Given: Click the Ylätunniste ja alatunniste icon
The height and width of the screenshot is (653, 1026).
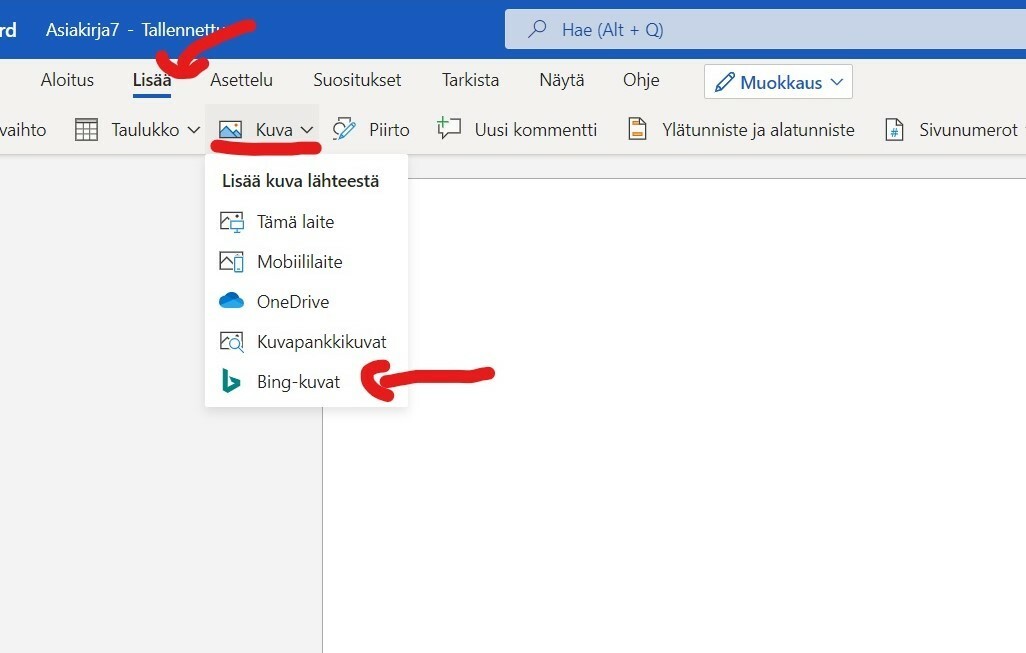Looking at the screenshot, I should coord(637,130).
